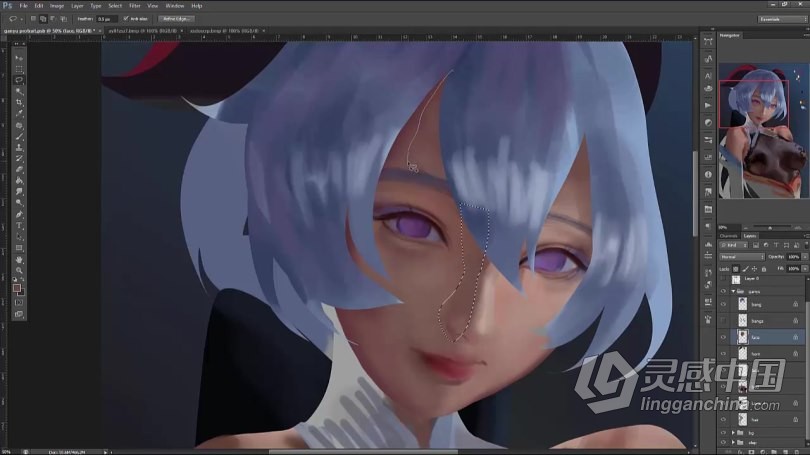Open the File menu

tap(24, 6)
